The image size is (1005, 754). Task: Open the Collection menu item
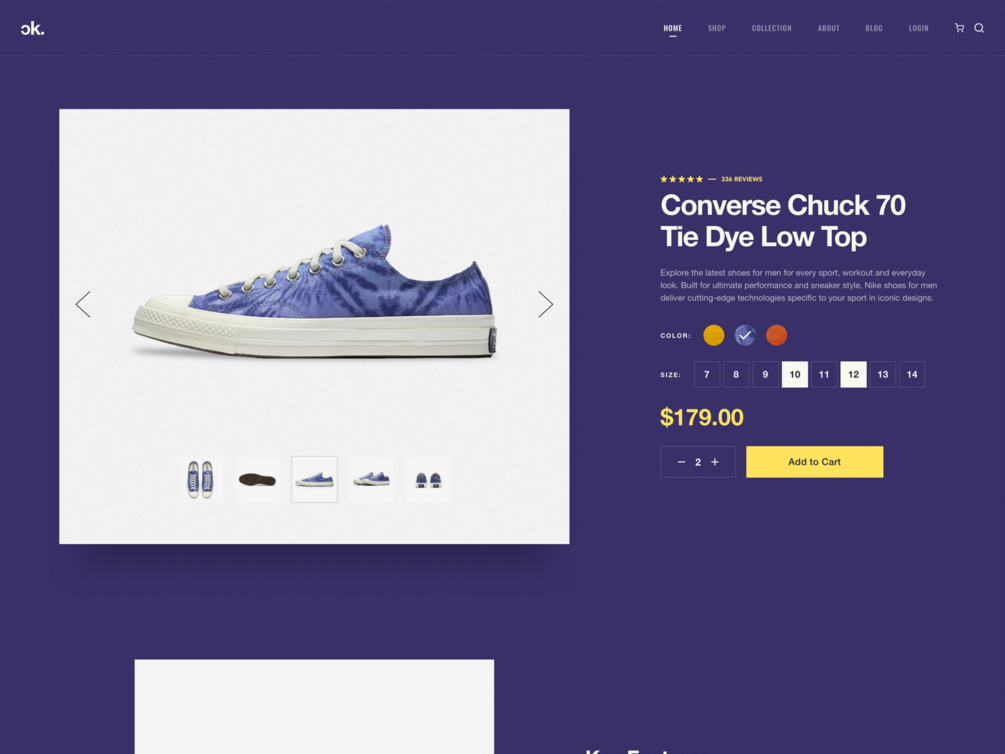pos(771,28)
